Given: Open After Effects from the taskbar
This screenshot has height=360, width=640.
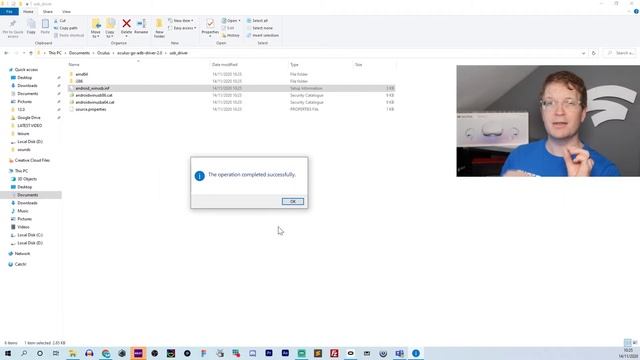Looking at the screenshot, I should (285, 353).
